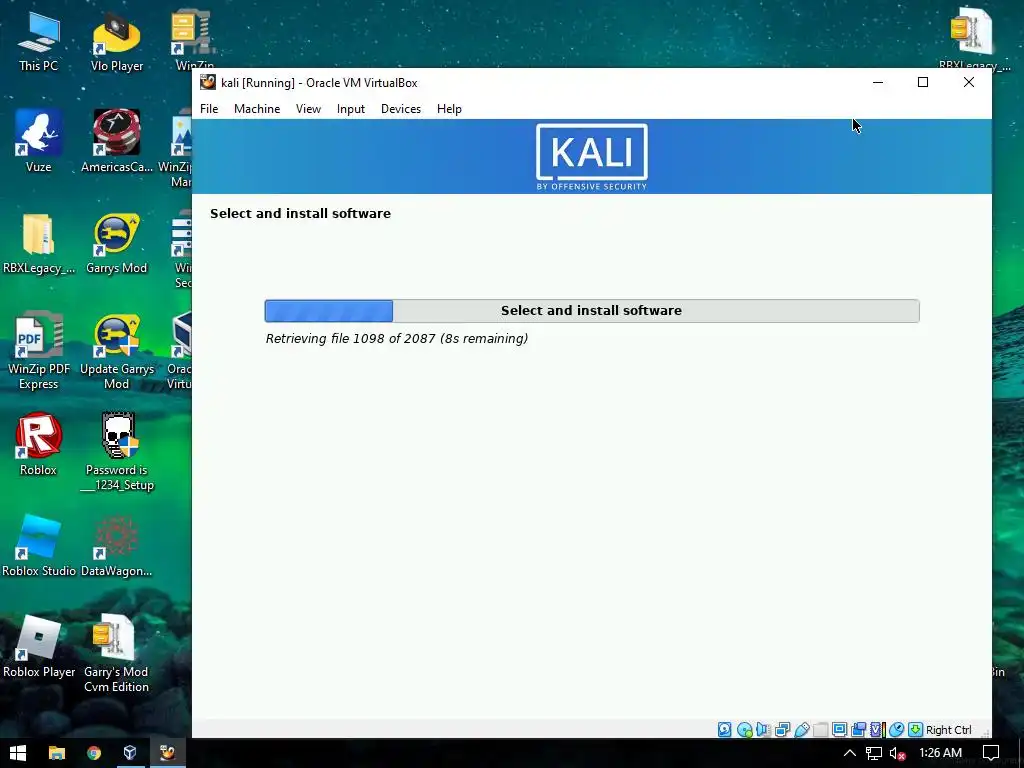Click the shared folders status icon
Viewport: 1024px width, 768px height.
(x=820, y=729)
